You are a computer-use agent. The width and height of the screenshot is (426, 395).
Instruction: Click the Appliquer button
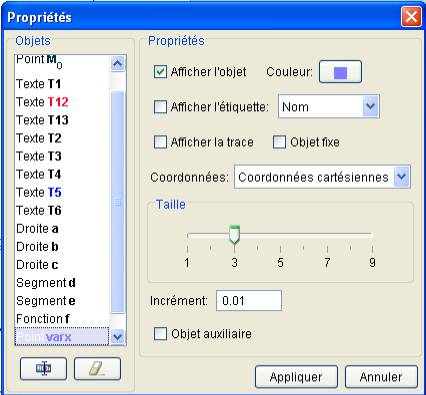click(296, 377)
